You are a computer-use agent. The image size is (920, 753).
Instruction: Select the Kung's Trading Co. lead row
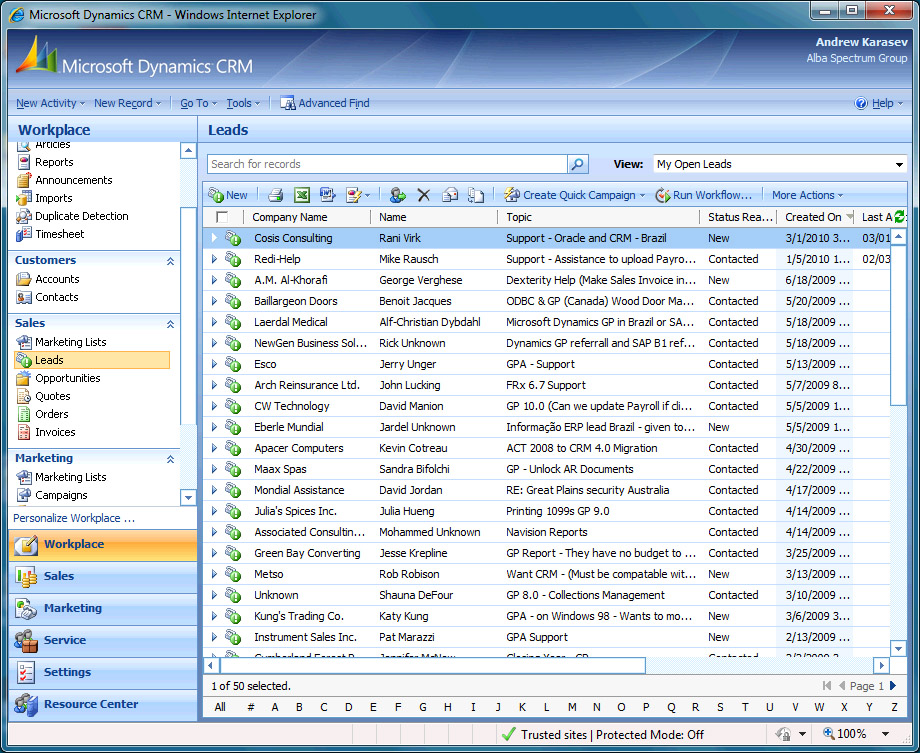point(547,616)
